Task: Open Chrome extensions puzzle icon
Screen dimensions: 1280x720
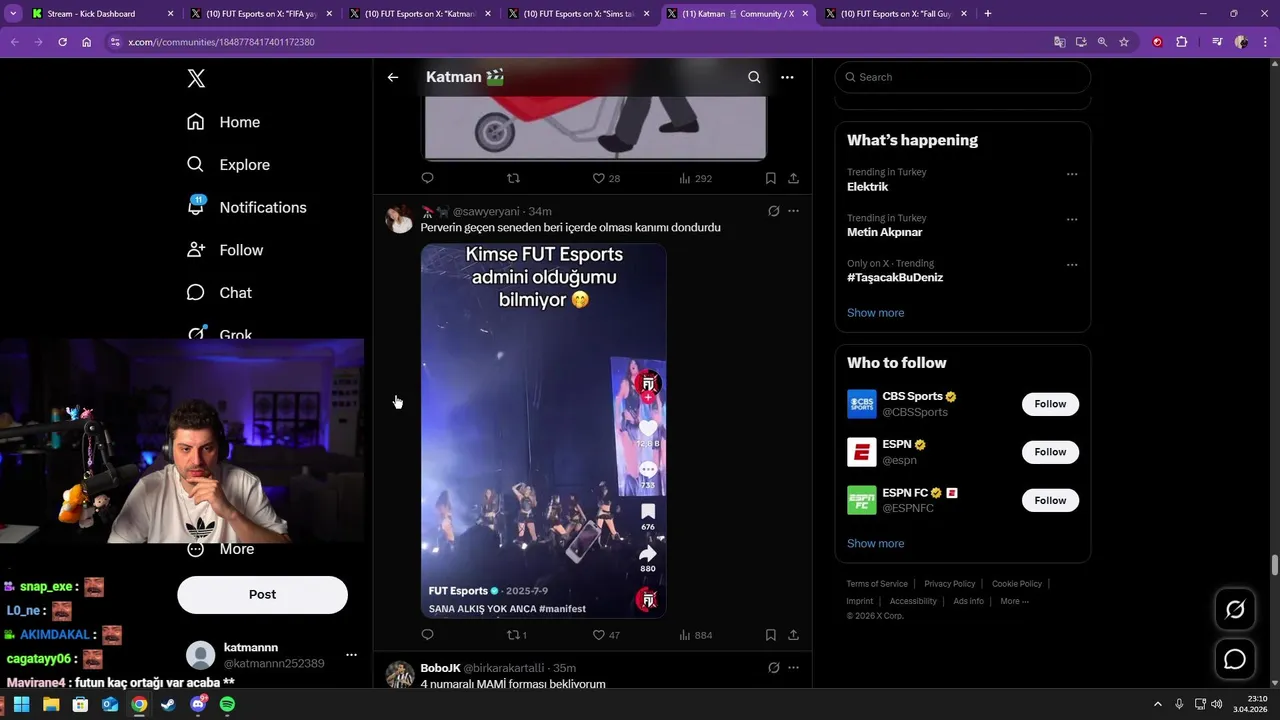Action: coord(1181,42)
